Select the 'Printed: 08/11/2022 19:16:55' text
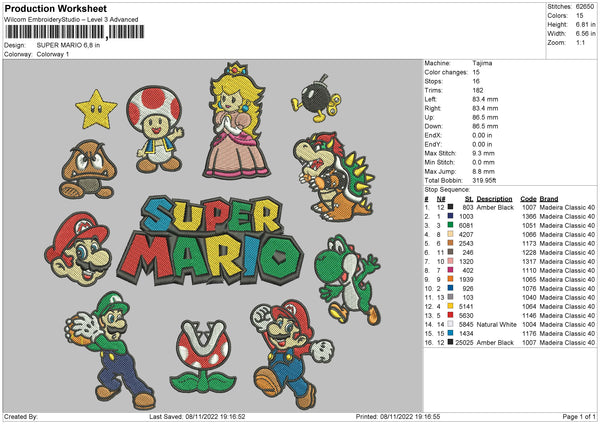The image size is (600, 424). click(398, 416)
